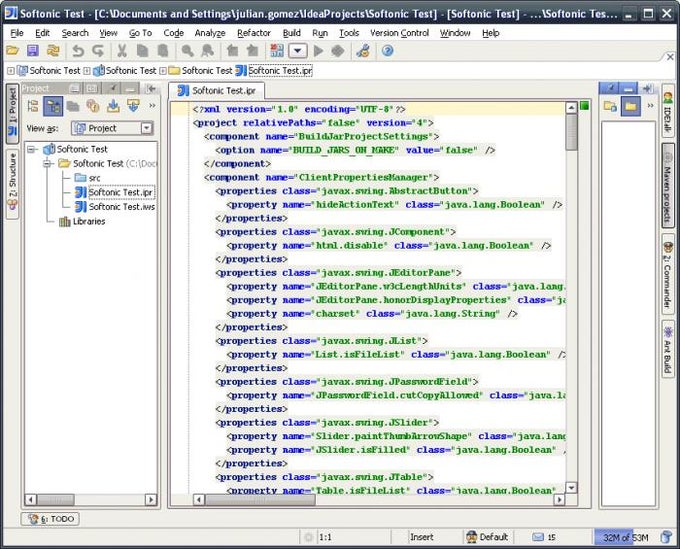Toggle the folder-with-arrow button in right panel
The height and width of the screenshot is (549, 680).
(x=610, y=106)
